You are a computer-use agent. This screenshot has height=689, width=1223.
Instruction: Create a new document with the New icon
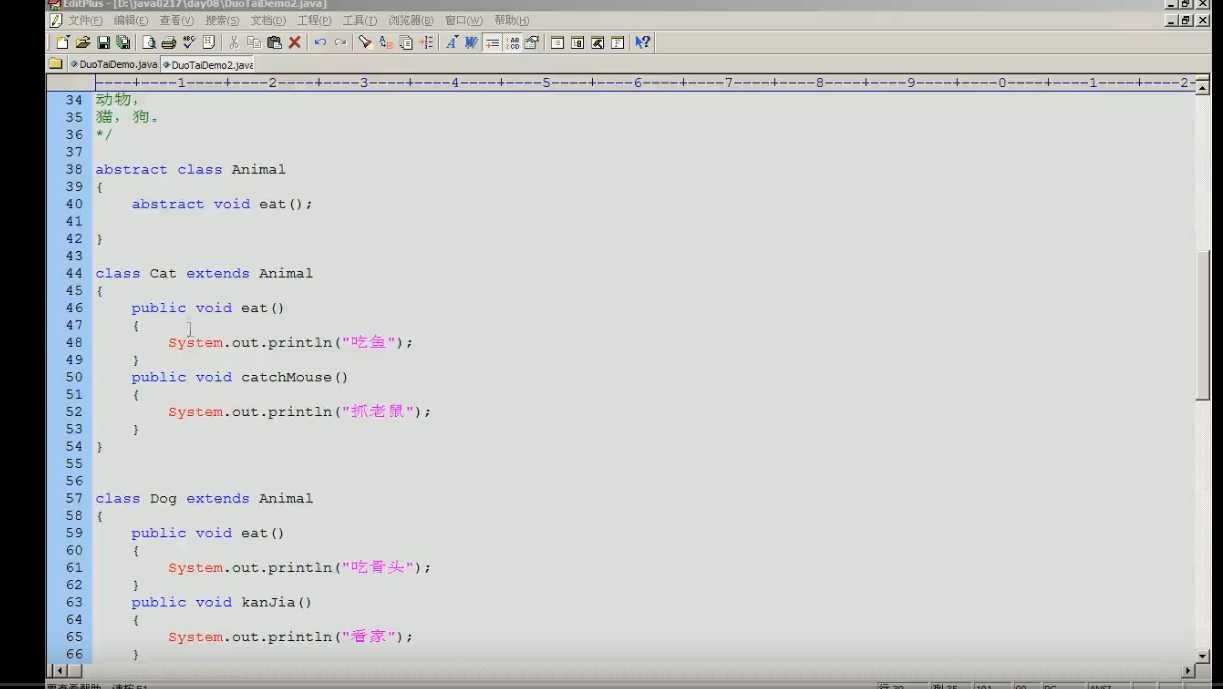(x=63, y=42)
